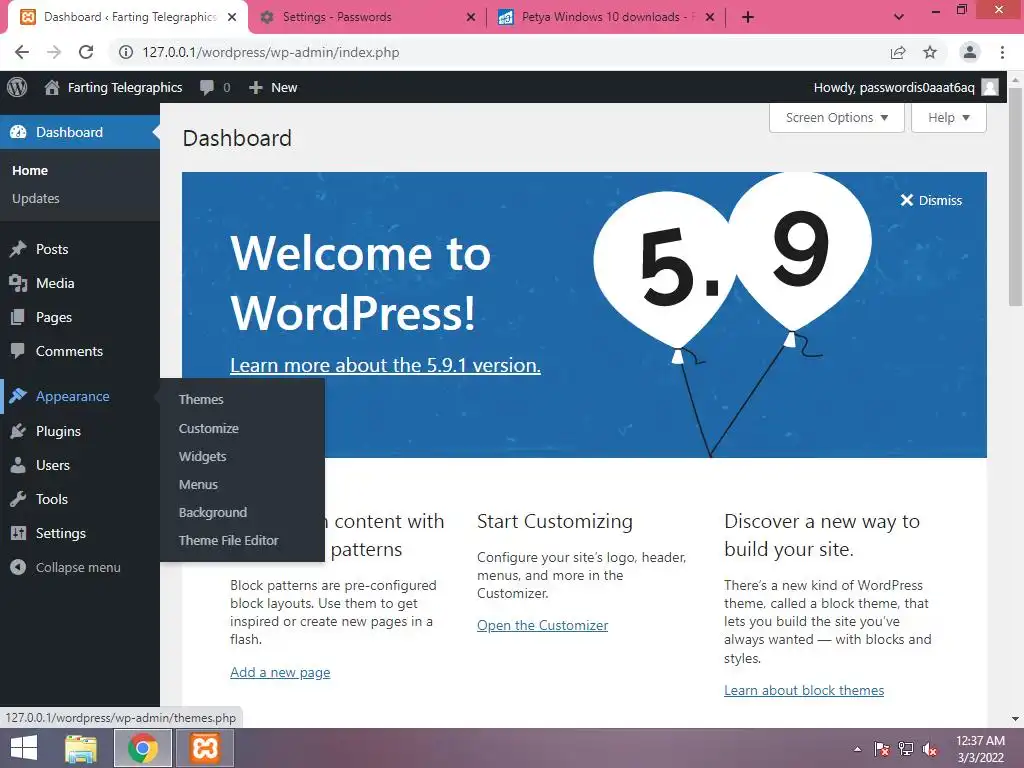
Task: Select Themes in Appearance submenu
Action: pos(201,399)
